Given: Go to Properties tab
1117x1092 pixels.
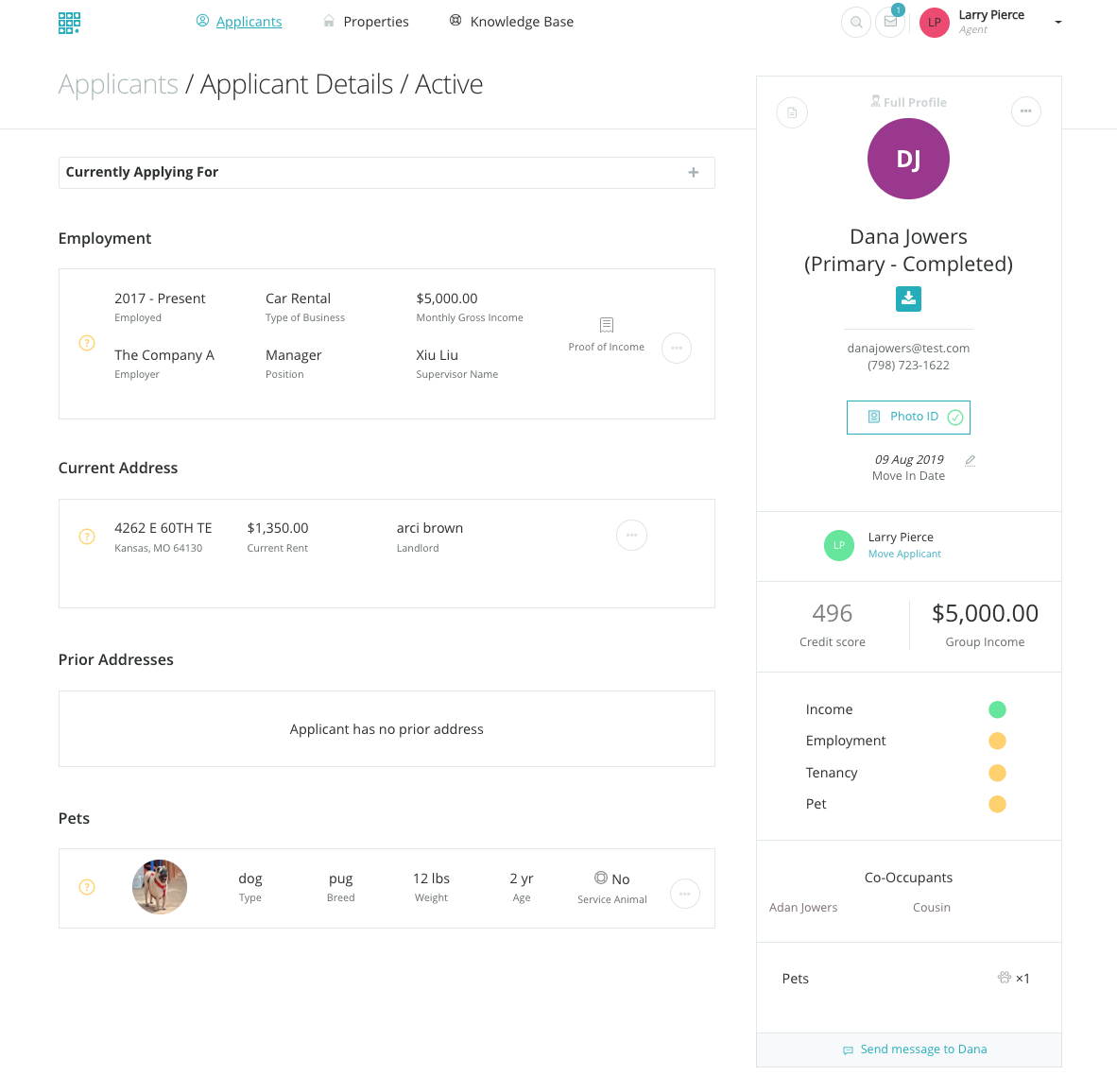Looking at the screenshot, I should click(x=367, y=22).
